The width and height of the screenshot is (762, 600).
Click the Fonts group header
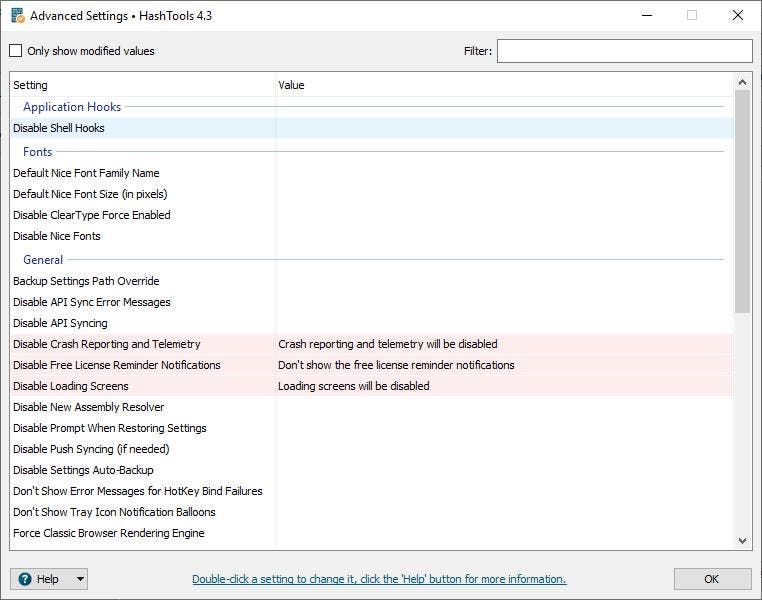[x=37, y=152]
